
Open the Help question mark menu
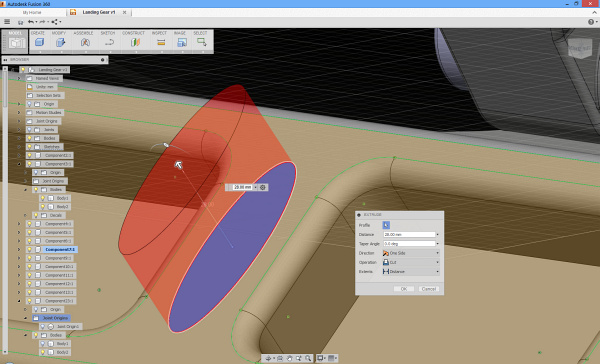(591, 22)
